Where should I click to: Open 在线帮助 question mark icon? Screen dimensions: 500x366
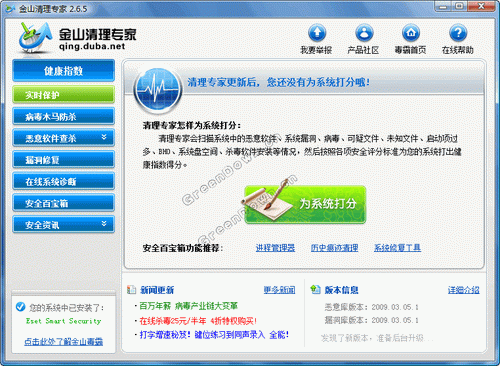(458, 33)
